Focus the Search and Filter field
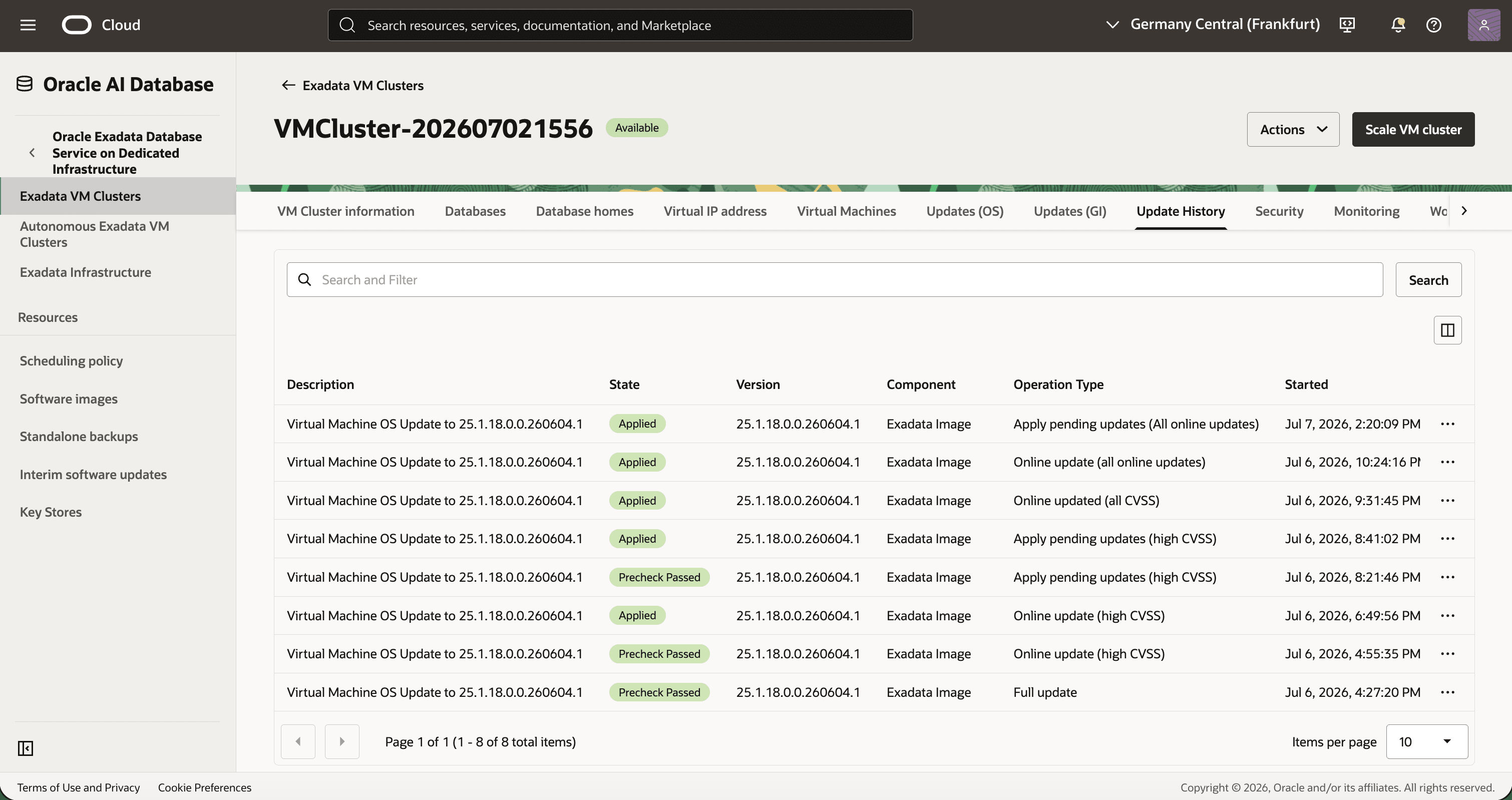 click(834, 279)
